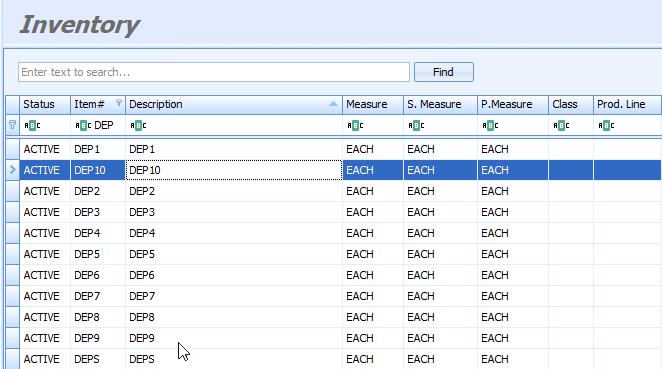662x369 pixels.
Task: Click the Find button
Action: pyautogui.click(x=444, y=72)
